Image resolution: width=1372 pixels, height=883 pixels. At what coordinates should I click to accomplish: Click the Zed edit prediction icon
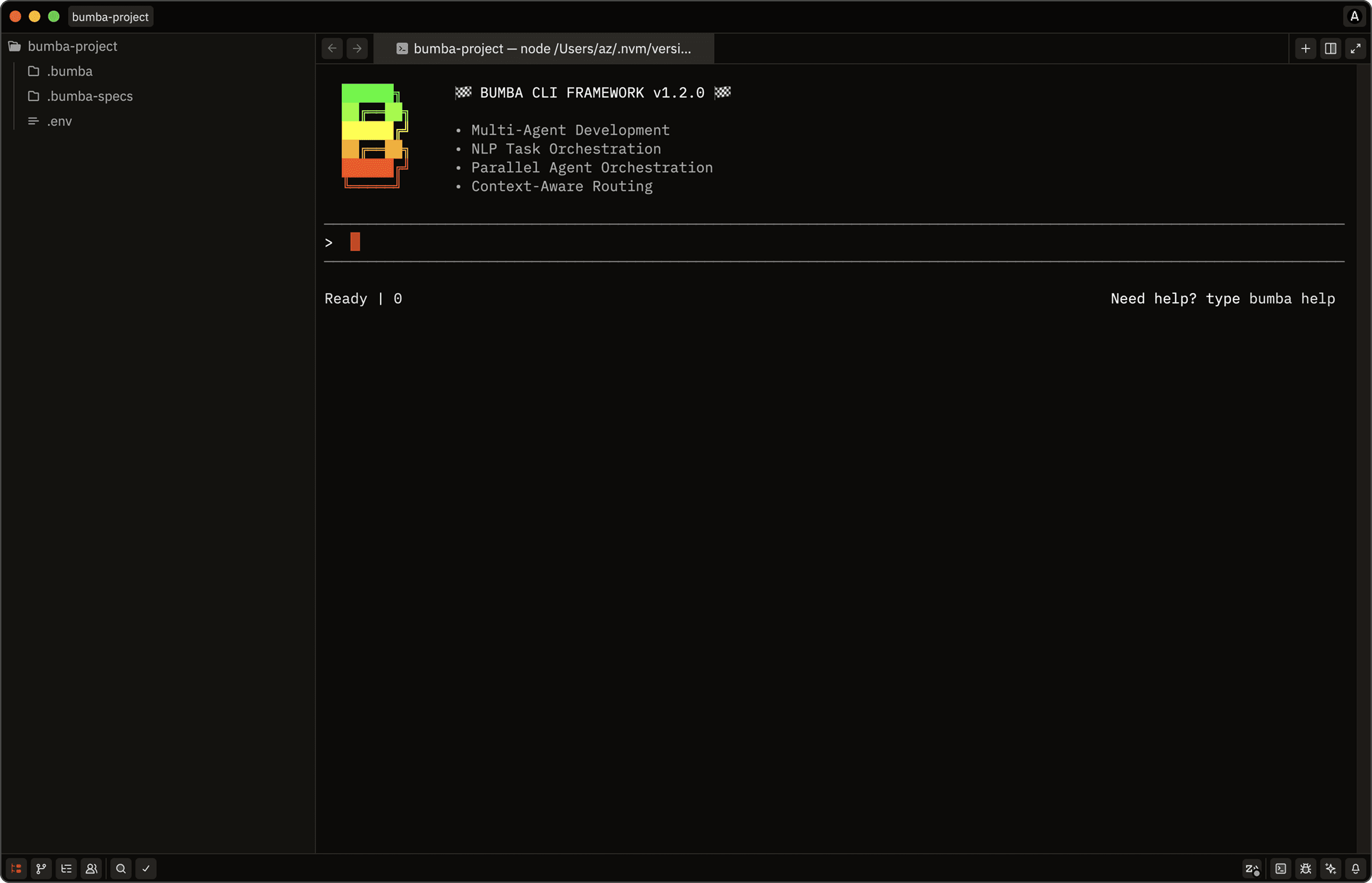[1252, 868]
